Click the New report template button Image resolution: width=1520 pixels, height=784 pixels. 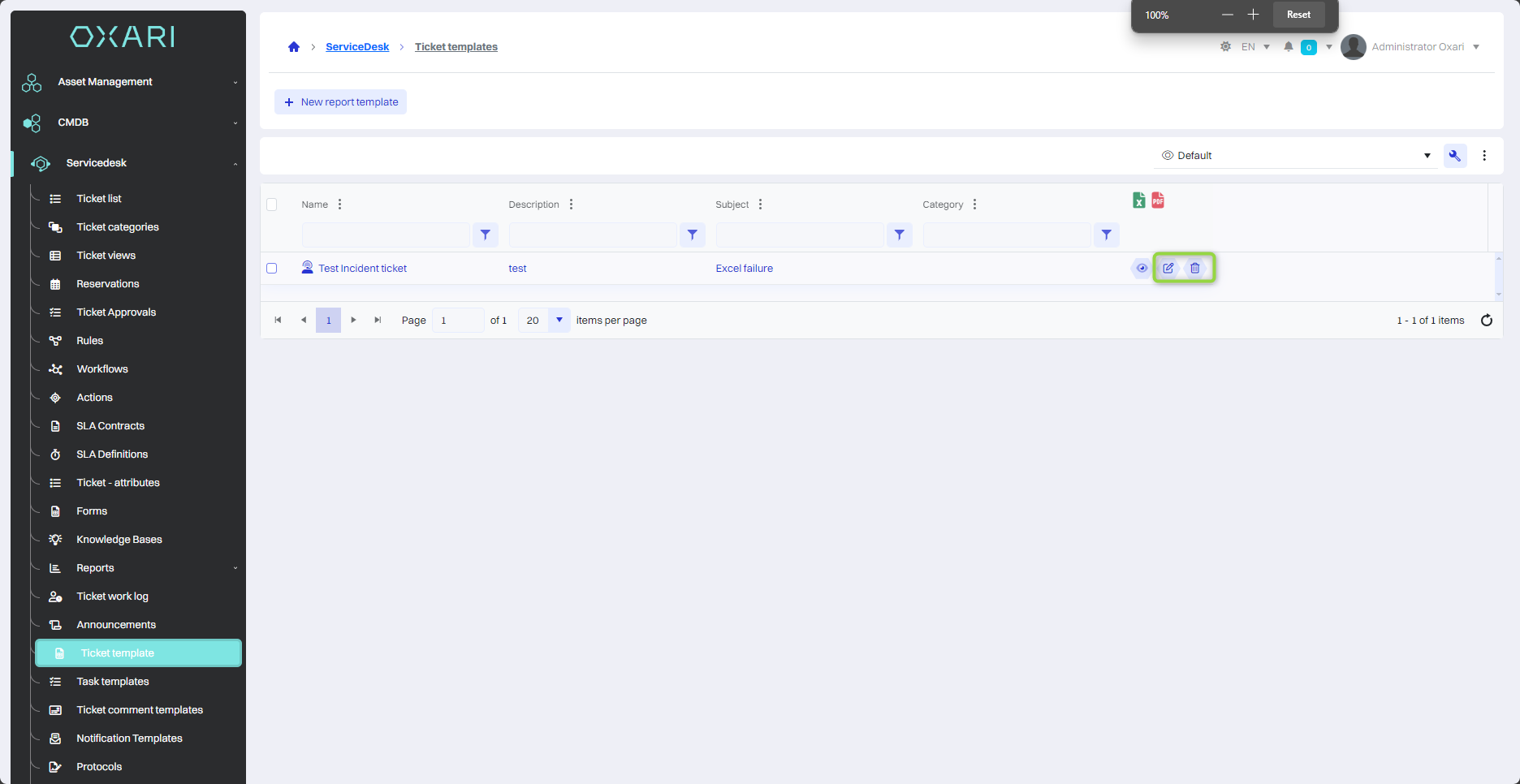point(340,102)
